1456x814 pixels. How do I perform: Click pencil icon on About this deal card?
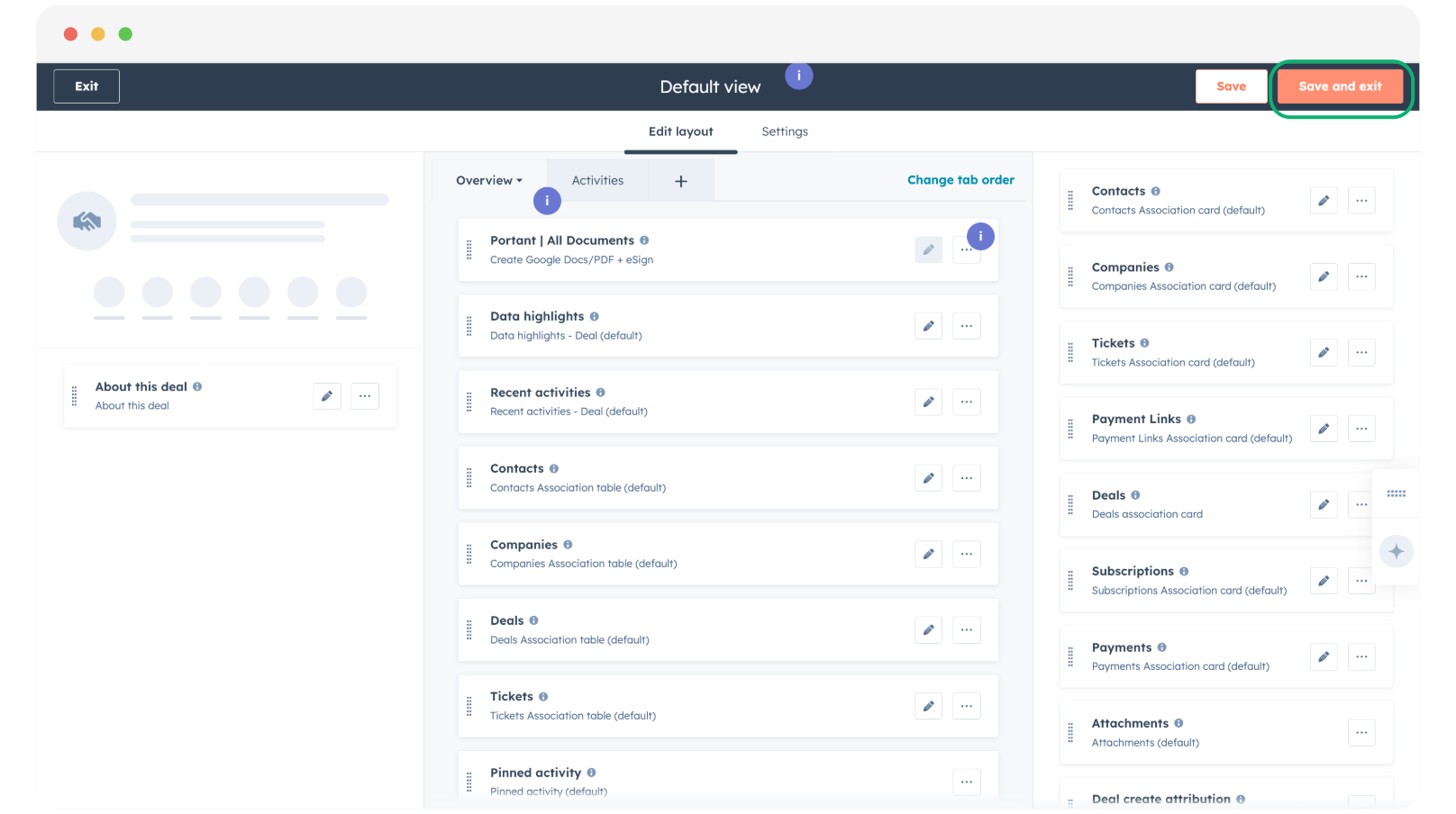point(327,396)
